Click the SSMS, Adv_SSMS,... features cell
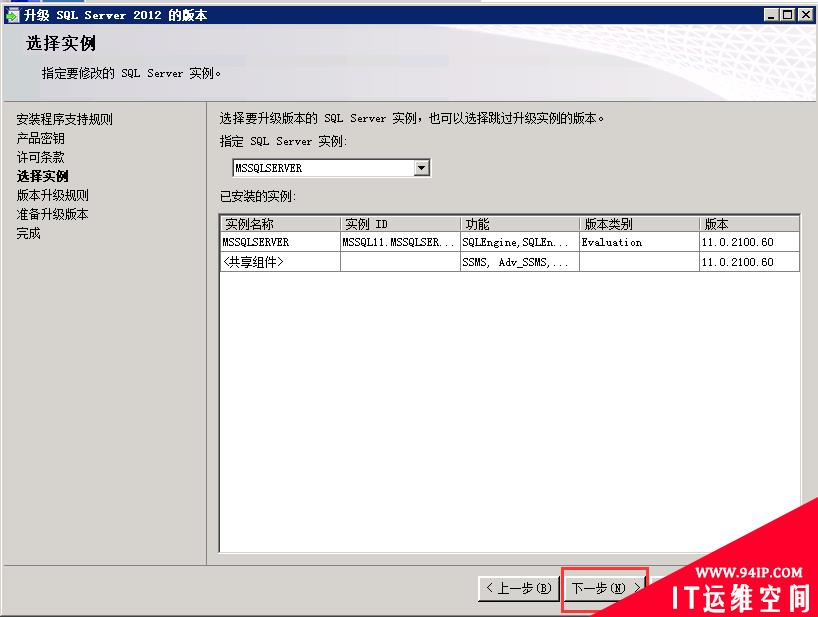The image size is (818, 617). click(520, 262)
